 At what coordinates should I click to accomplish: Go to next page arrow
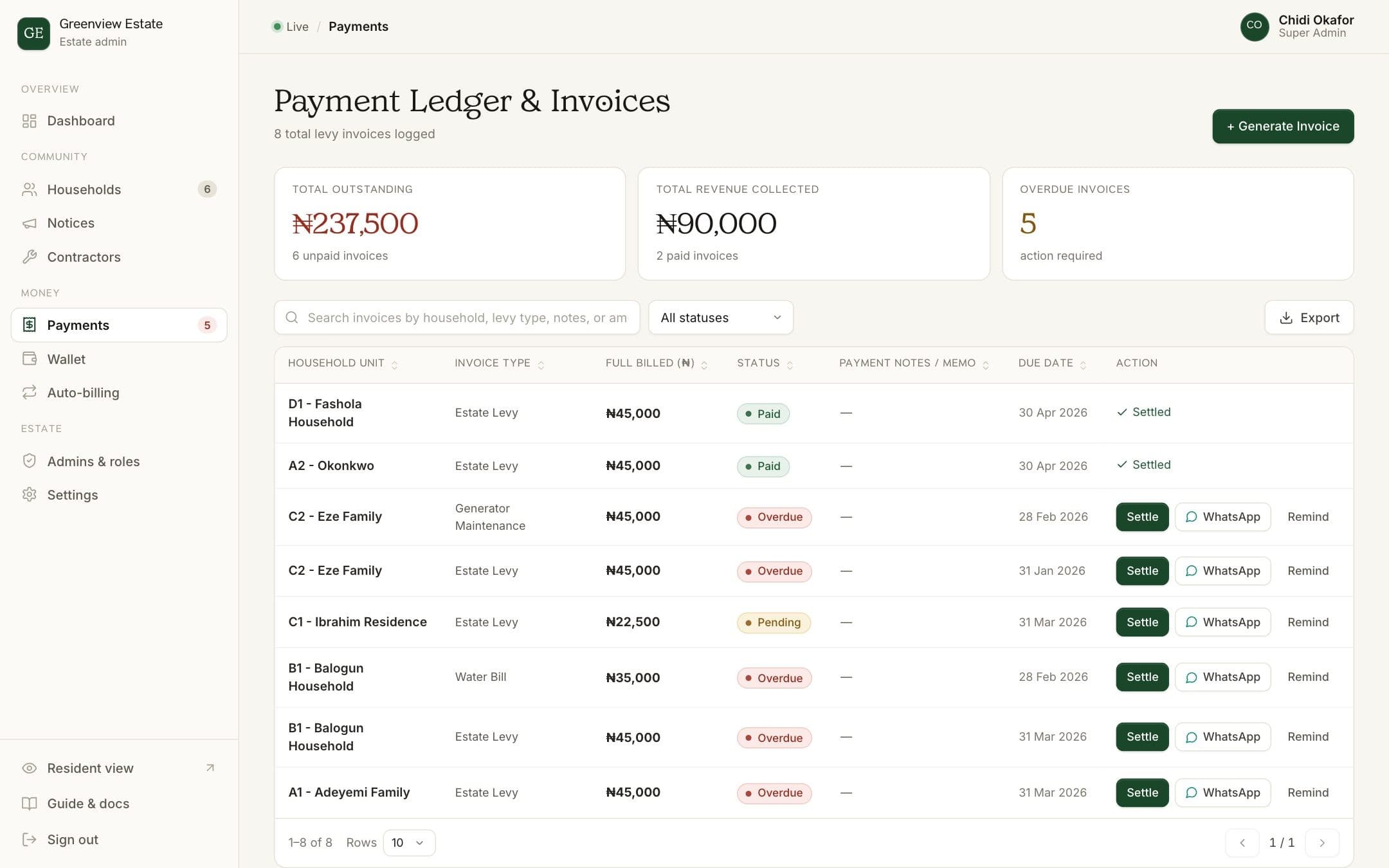[x=1322, y=843]
